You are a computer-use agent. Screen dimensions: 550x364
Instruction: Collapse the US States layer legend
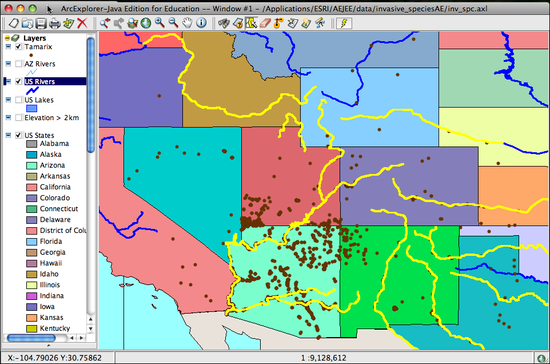(x=8, y=135)
